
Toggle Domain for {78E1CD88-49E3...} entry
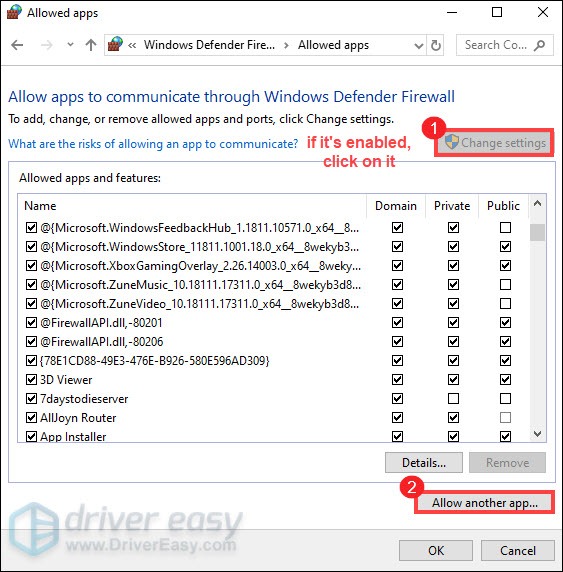pos(397,361)
